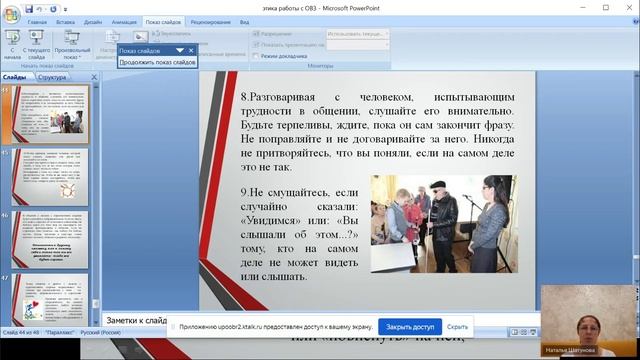Image resolution: width=640 pixels, height=360 pixels.
Task: Click the Save icon in quick access toolbar
Action: click(x=29, y=9)
